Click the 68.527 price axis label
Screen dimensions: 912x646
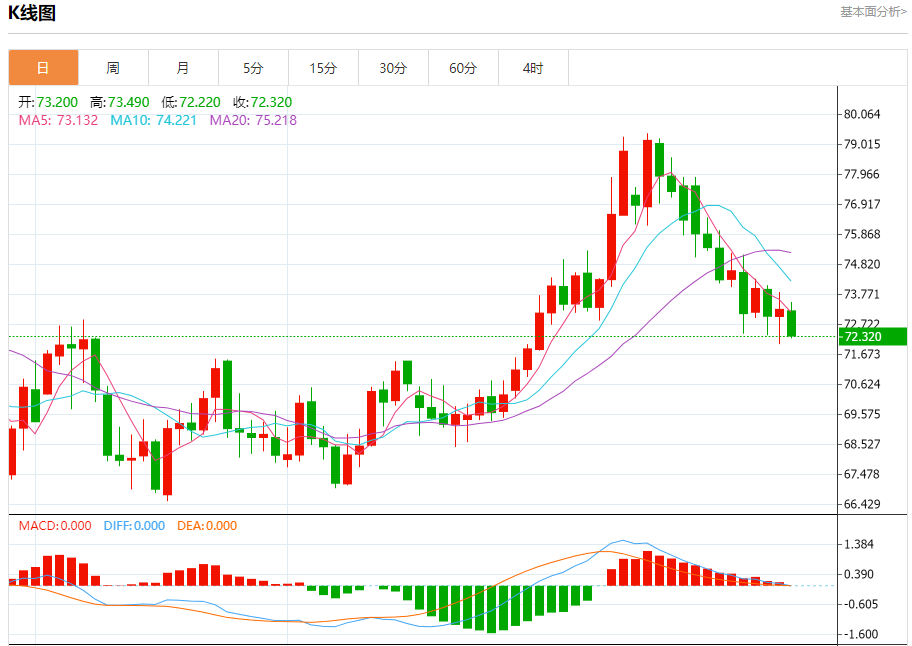(862, 444)
